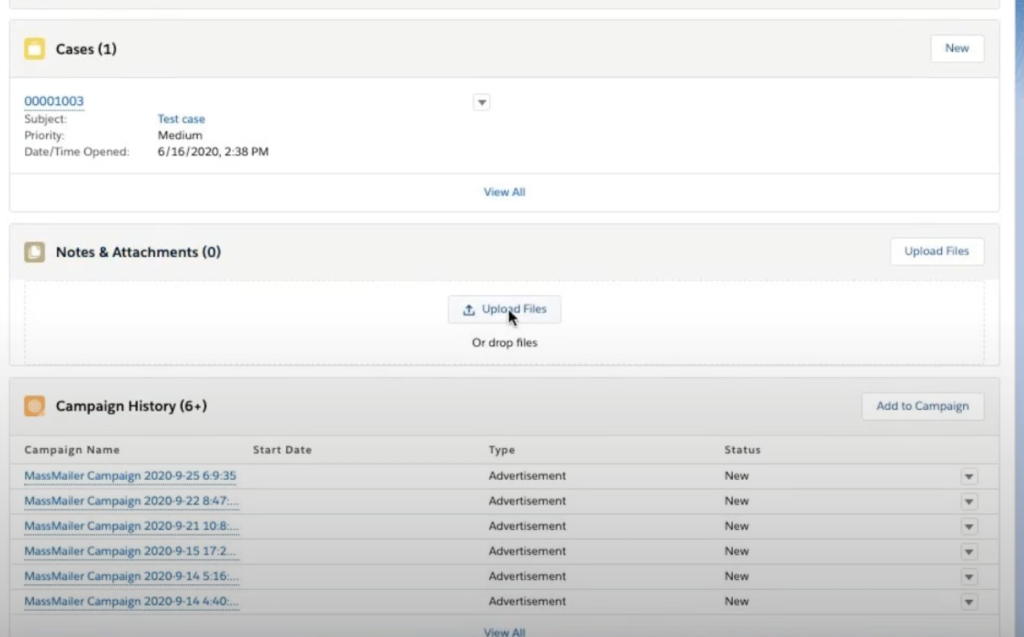Click centered Upload Files button with arrow icon
The width and height of the screenshot is (1024, 637).
click(x=504, y=310)
